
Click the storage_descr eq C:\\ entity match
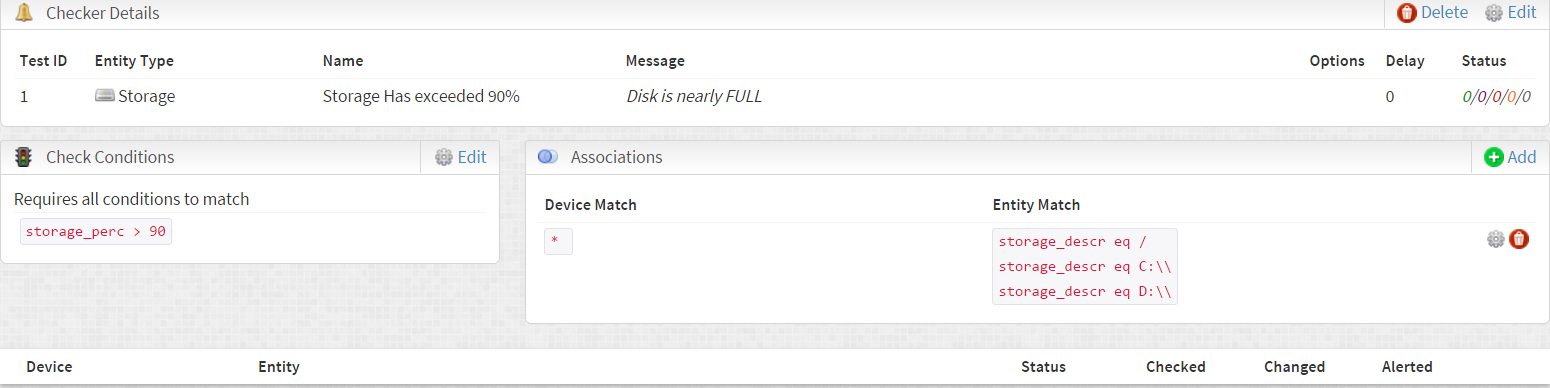click(x=1084, y=267)
